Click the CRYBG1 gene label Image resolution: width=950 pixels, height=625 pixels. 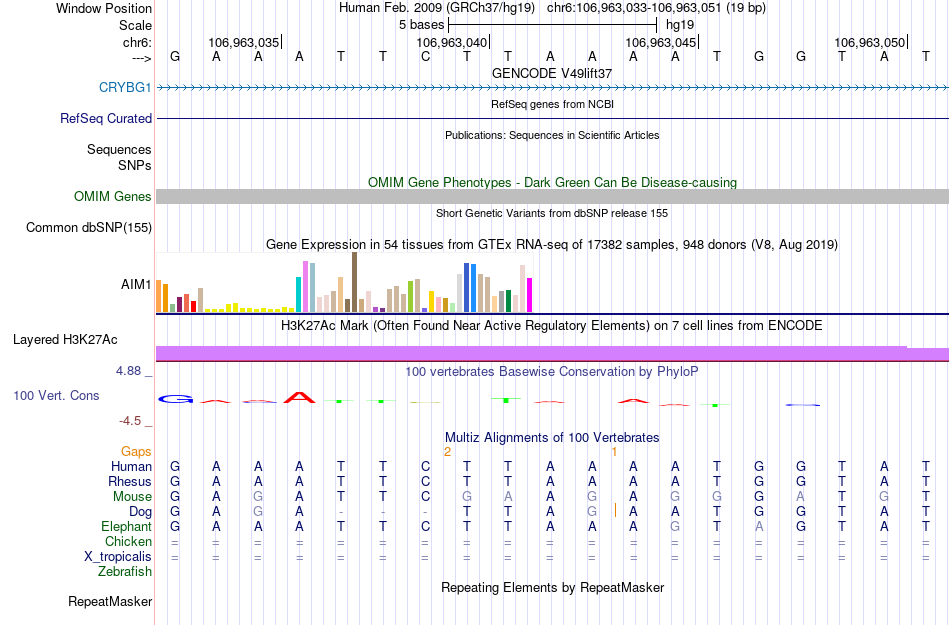click(125, 87)
